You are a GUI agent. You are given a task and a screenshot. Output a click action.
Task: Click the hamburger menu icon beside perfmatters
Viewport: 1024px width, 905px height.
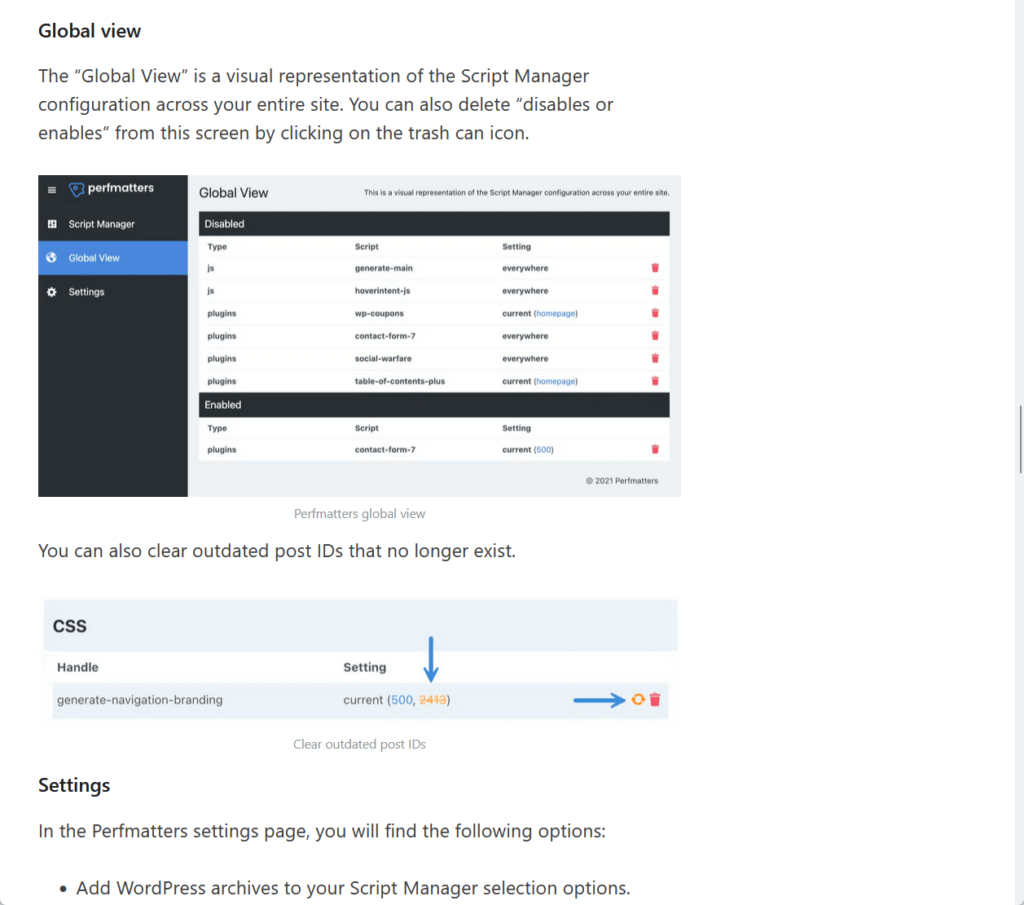tap(52, 190)
